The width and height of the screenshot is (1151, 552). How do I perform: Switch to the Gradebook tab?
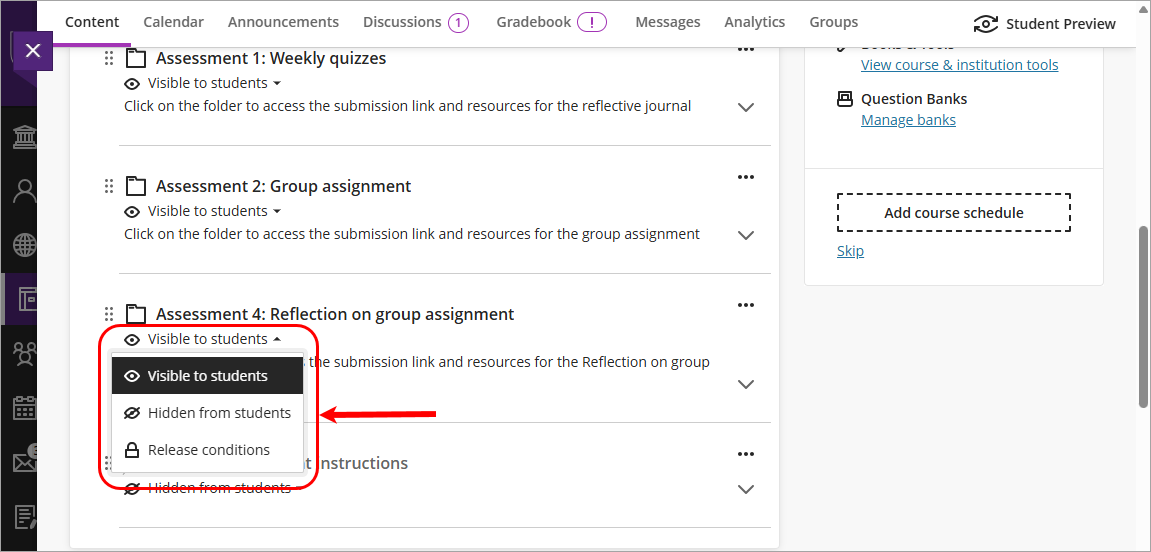click(x=534, y=22)
